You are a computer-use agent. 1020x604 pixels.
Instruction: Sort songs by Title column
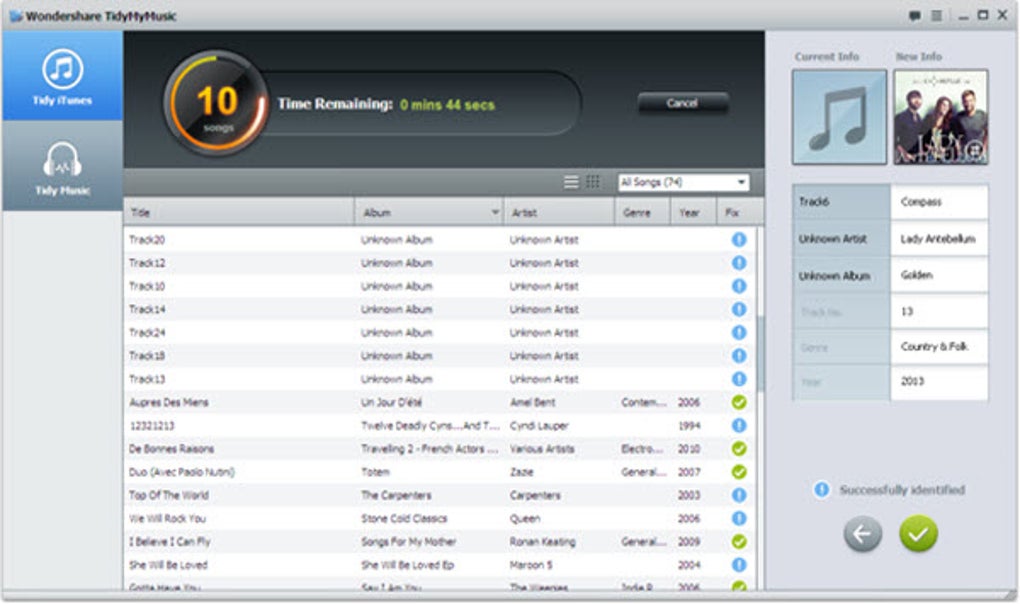tap(239, 213)
